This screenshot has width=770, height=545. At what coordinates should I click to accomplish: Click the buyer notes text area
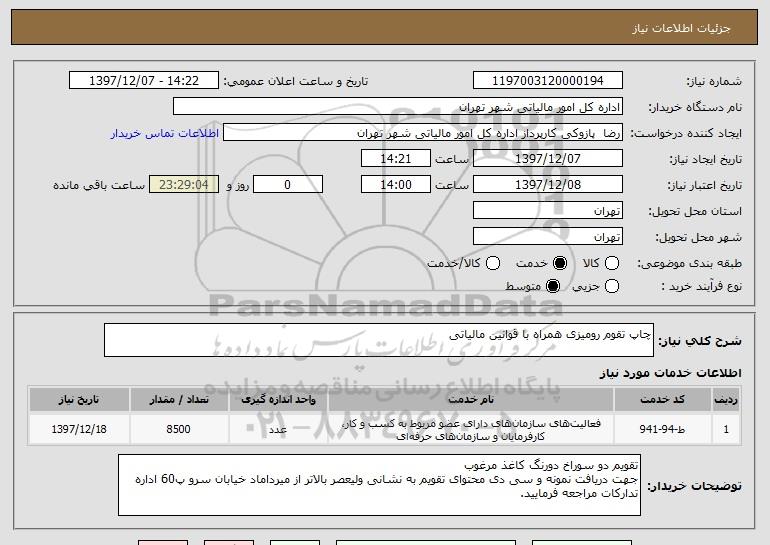click(x=379, y=485)
